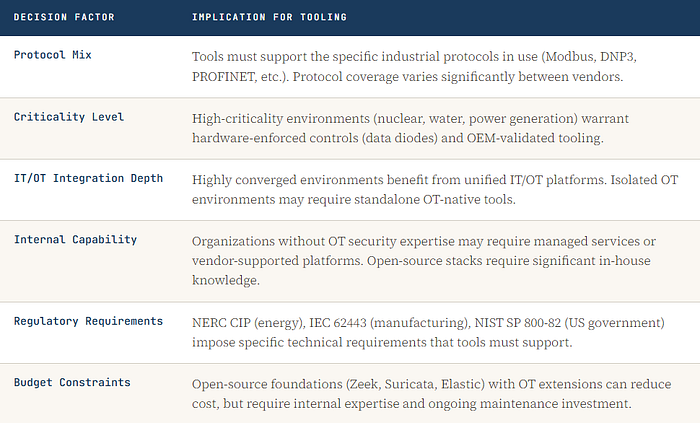Click the specific technical requirements line
The width and height of the screenshot is (700, 423).
[x=382, y=342]
